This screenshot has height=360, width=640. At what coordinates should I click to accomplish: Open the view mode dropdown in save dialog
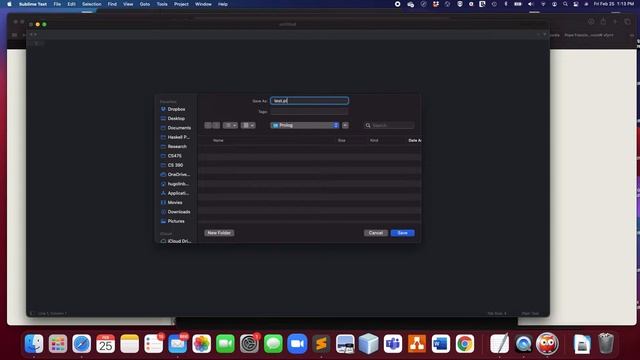pos(231,125)
